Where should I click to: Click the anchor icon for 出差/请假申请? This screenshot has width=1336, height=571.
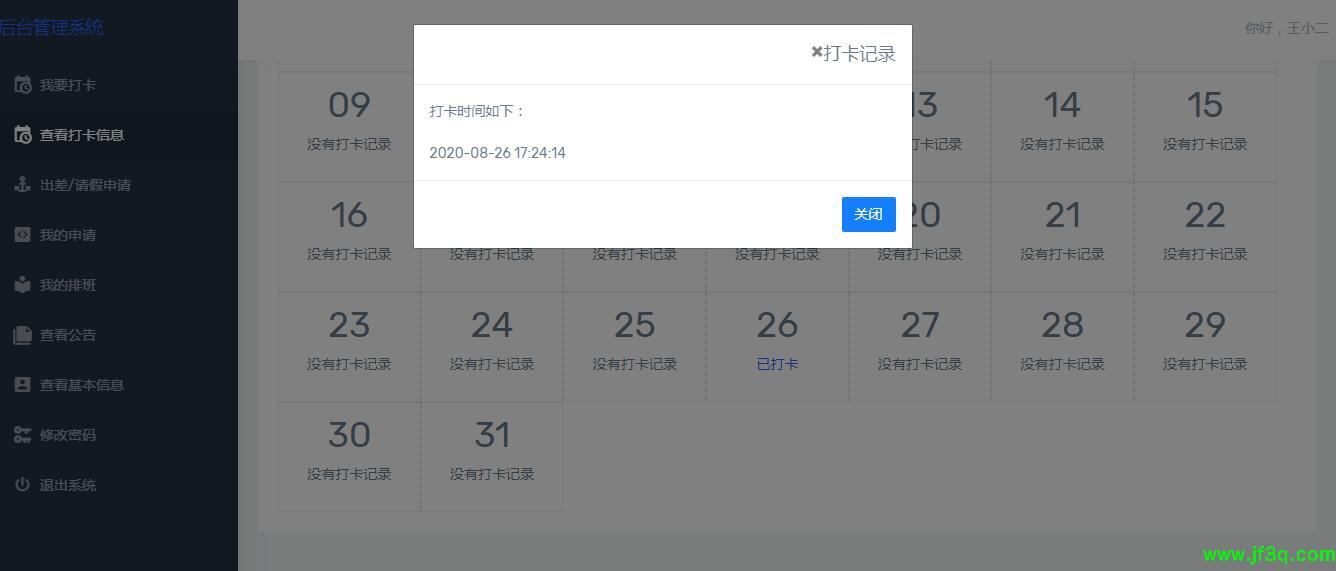click(22, 185)
